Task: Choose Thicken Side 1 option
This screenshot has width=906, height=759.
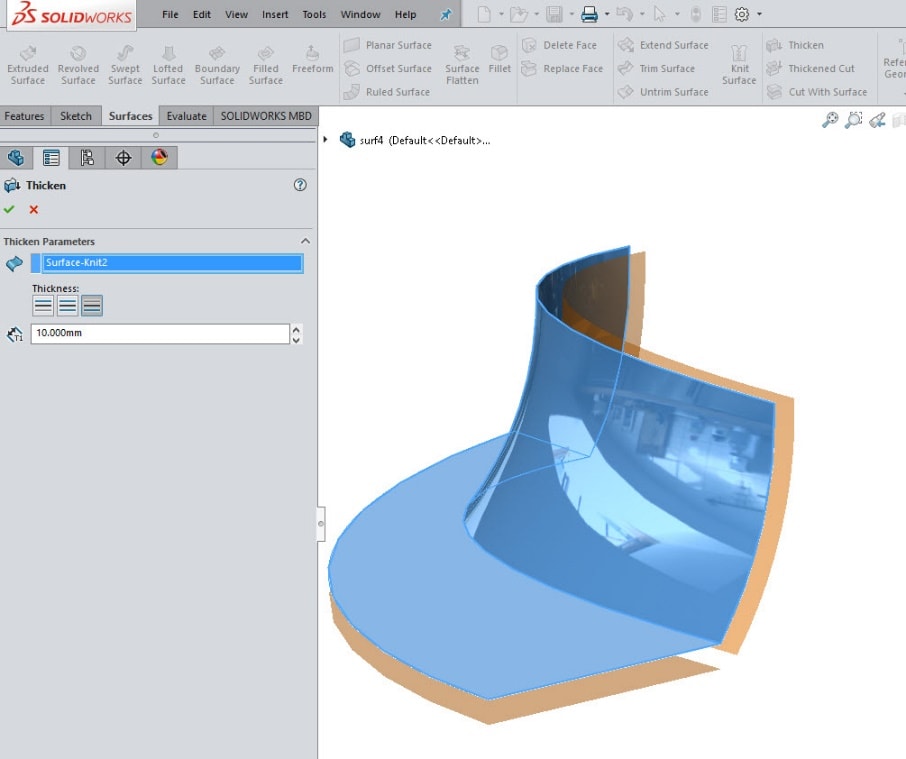Action: (x=43, y=306)
